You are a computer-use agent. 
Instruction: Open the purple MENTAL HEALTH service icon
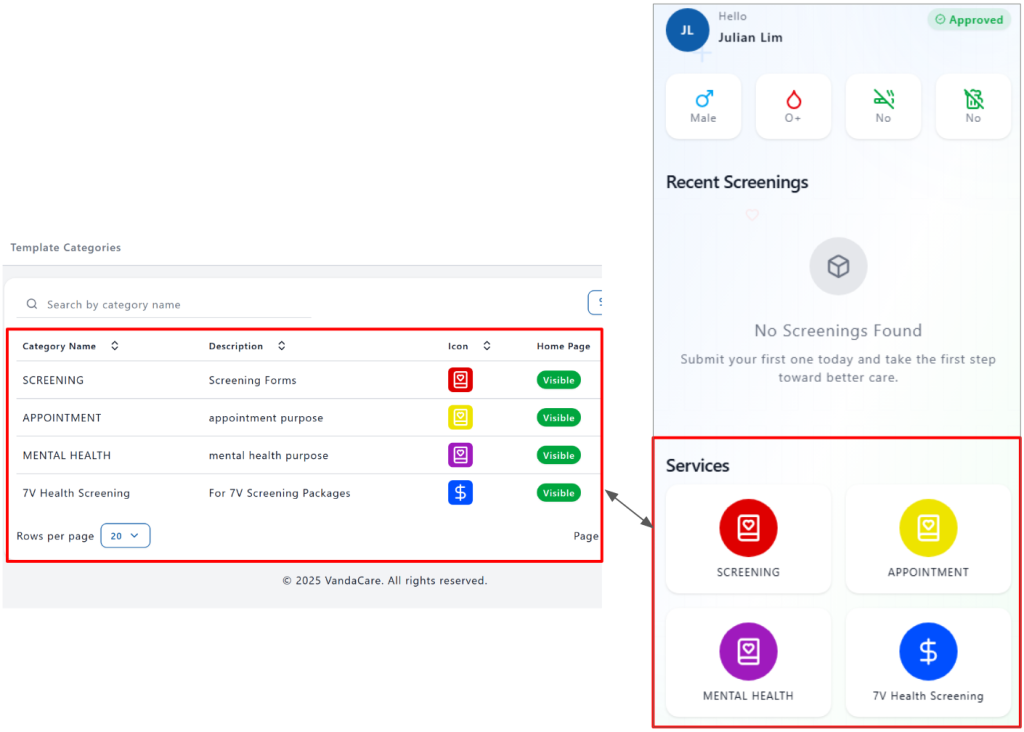pos(748,652)
